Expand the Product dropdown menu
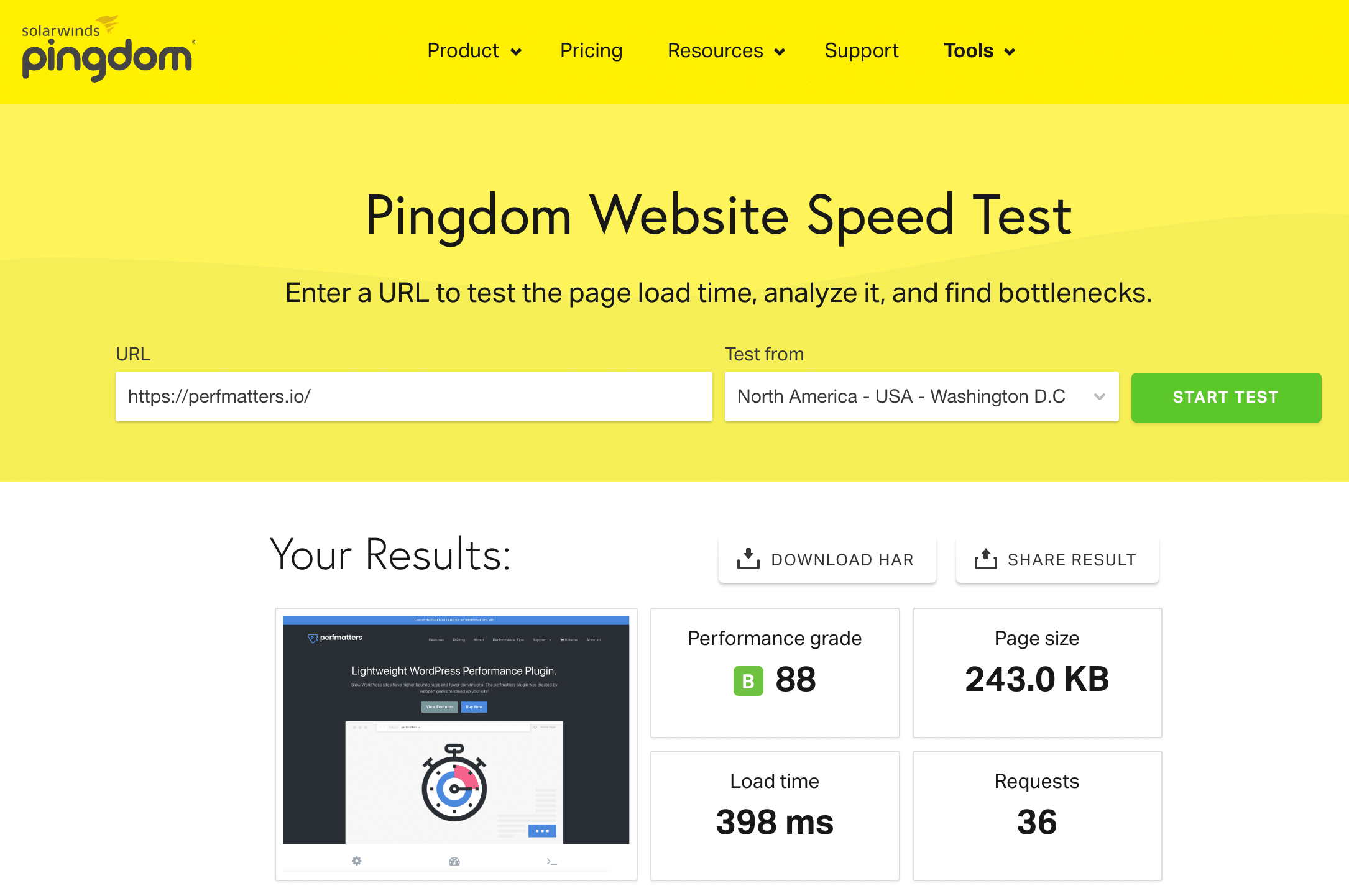 click(472, 51)
